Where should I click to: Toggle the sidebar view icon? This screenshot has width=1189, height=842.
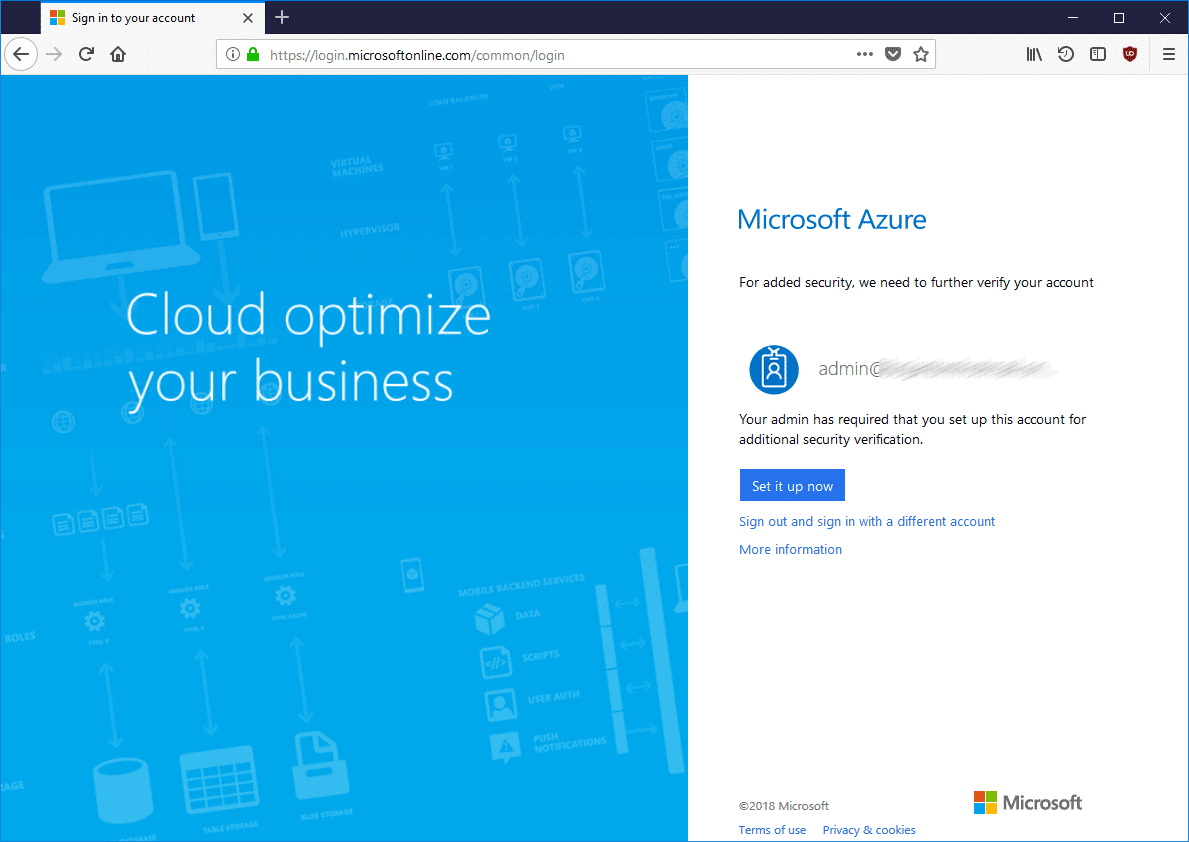coord(1098,54)
